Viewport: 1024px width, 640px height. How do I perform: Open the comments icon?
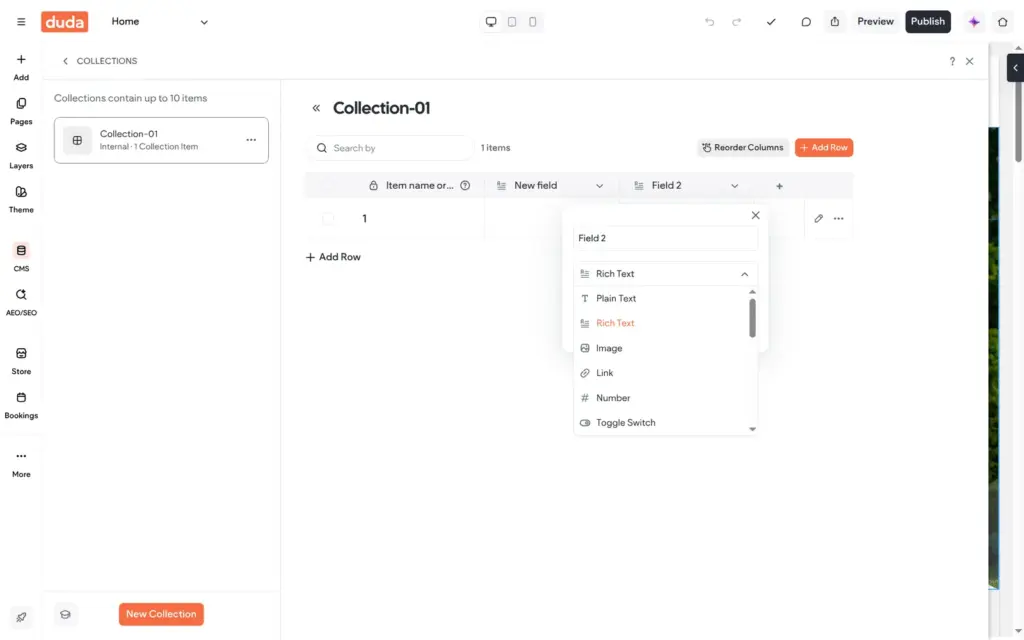(806, 22)
